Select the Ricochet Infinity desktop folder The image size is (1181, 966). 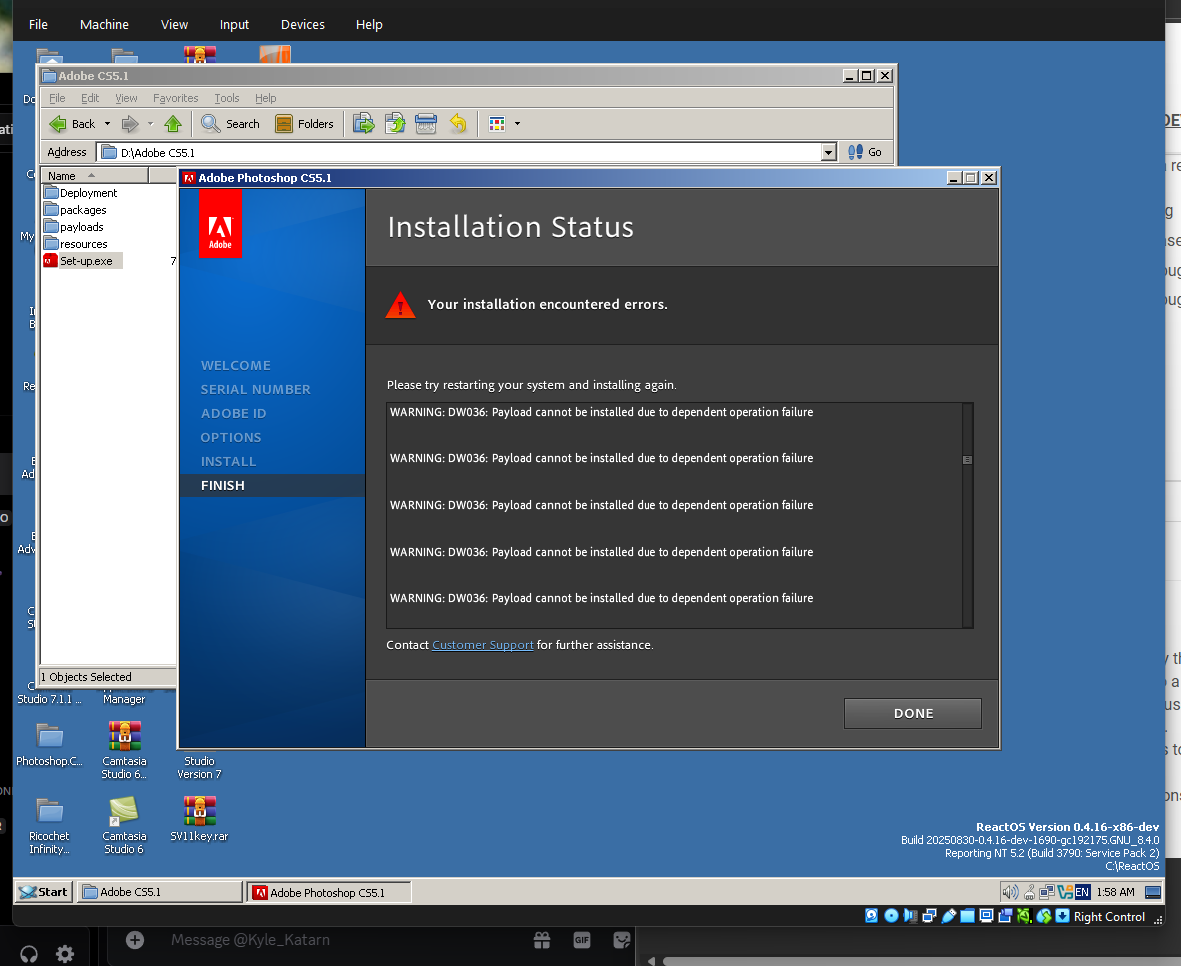[50, 825]
